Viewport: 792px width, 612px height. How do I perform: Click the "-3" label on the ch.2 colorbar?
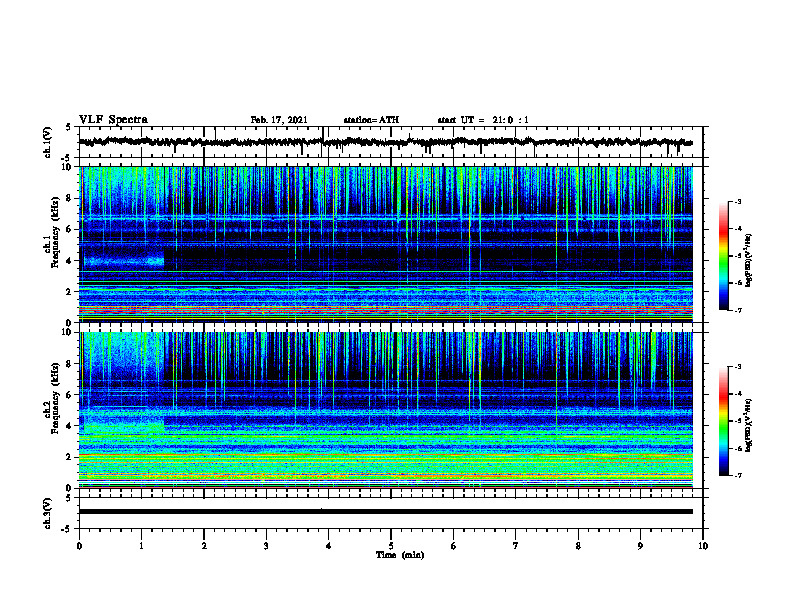pos(738,367)
